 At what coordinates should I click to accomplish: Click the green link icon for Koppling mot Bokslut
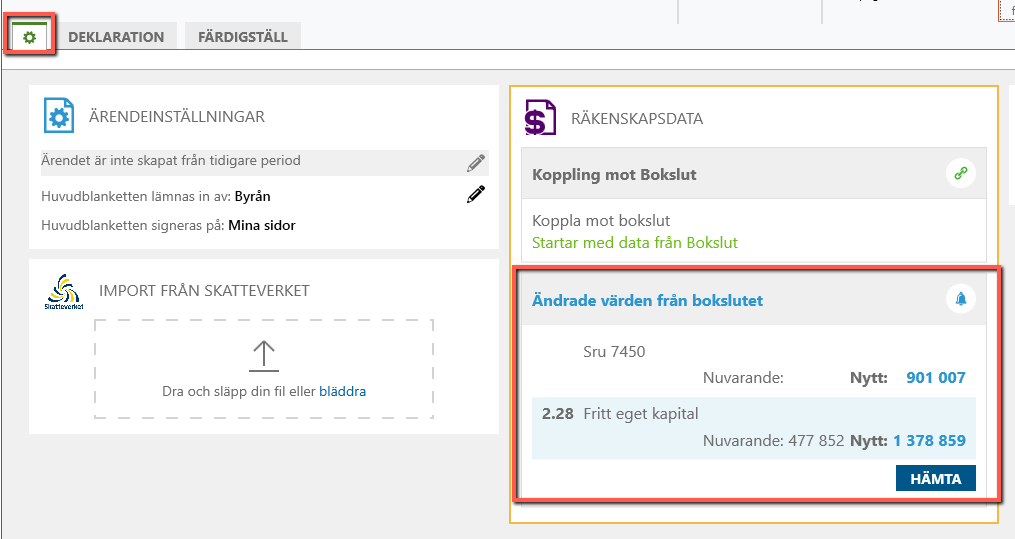(961, 173)
